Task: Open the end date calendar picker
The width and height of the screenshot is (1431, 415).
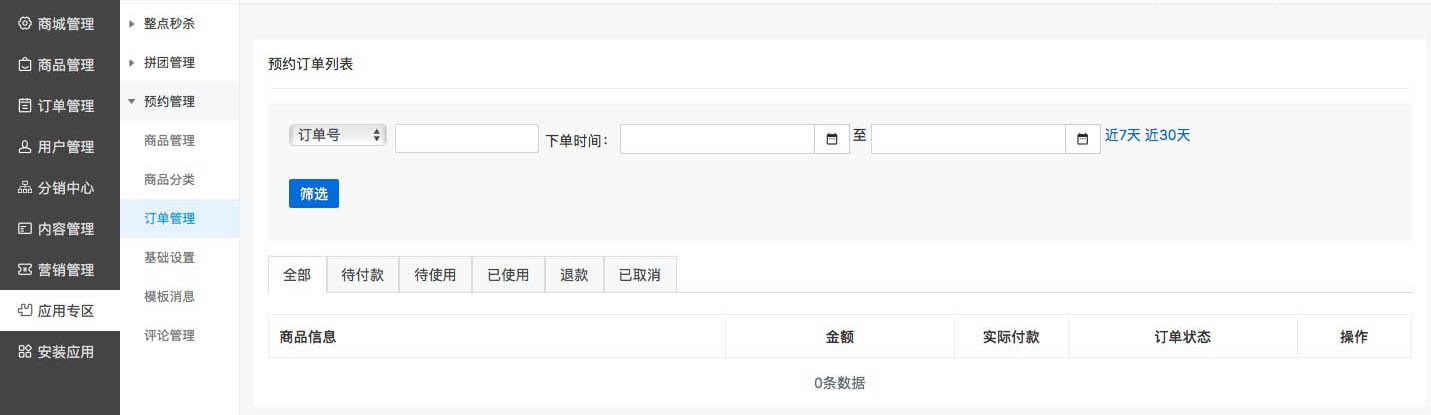Action: (1083, 139)
